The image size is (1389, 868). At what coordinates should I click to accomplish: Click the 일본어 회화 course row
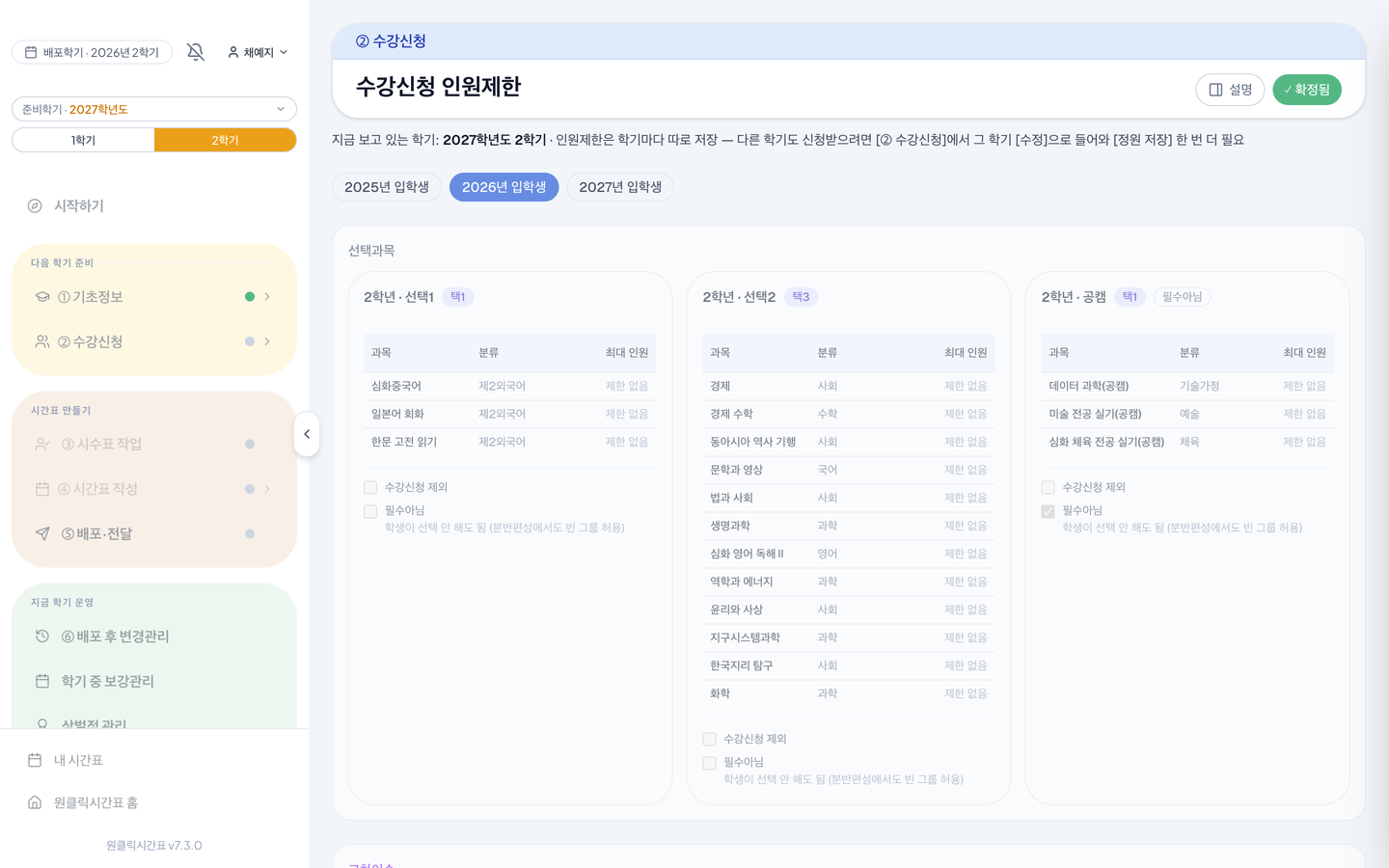(x=509, y=414)
